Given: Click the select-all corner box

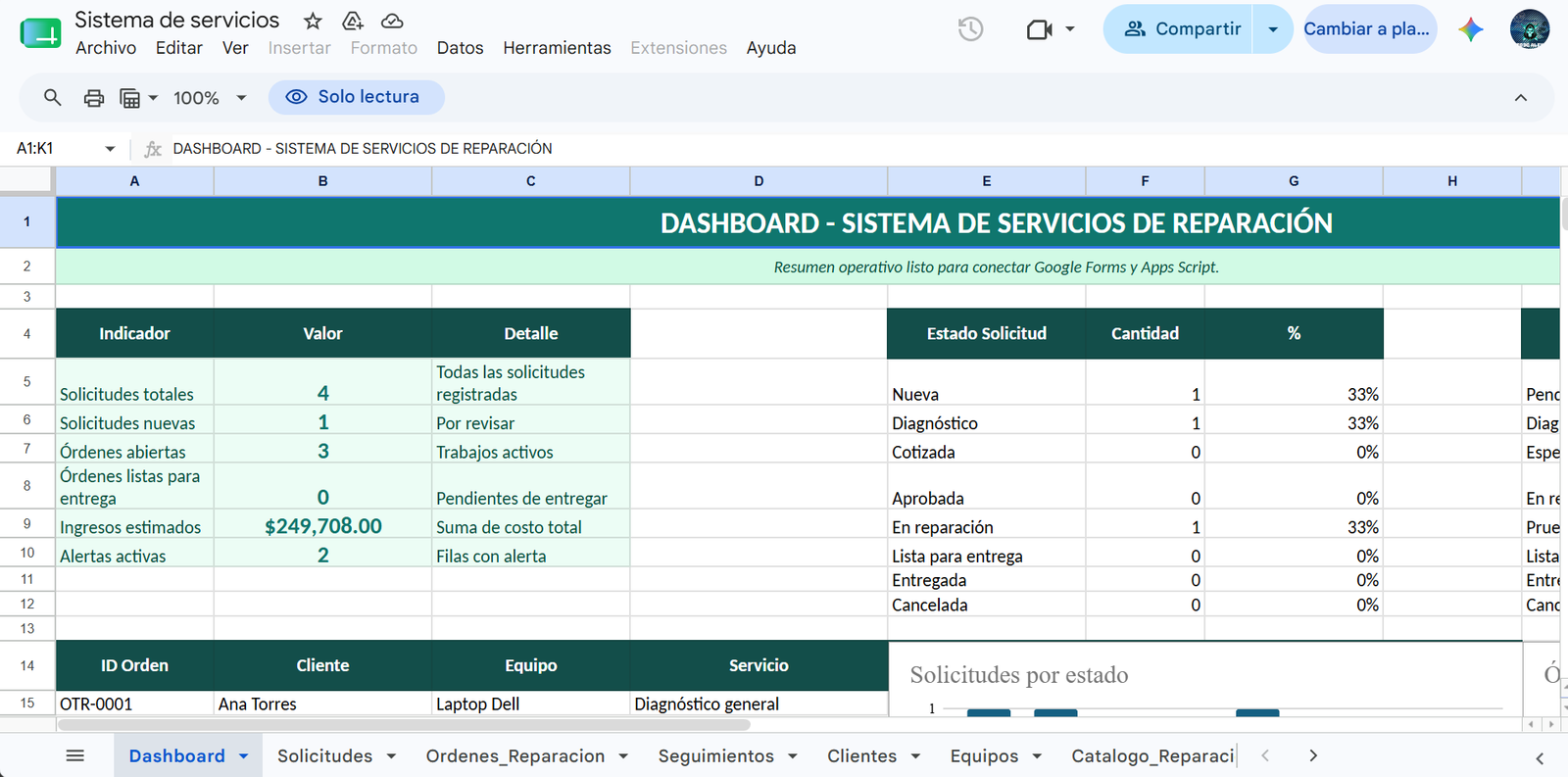Looking at the screenshot, I should pyautogui.click(x=25, y=179).
